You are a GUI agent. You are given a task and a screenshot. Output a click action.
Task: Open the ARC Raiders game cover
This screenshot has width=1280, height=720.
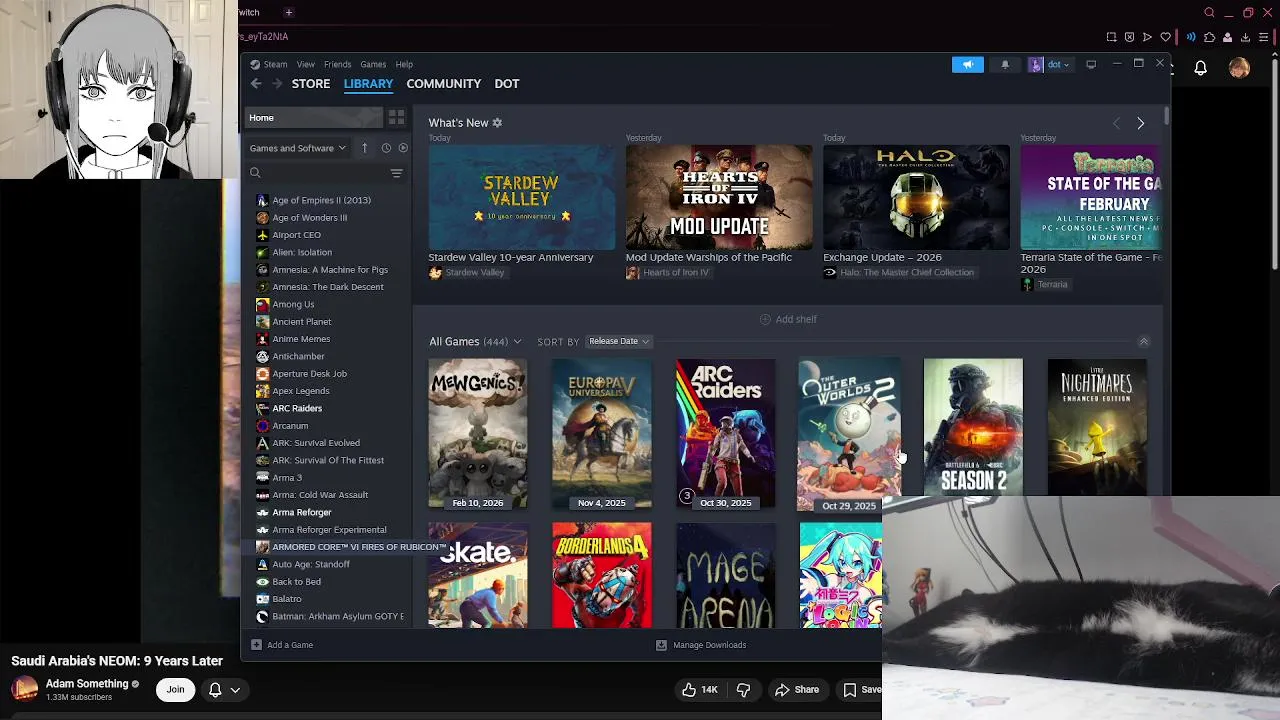(x=725, y=434)
